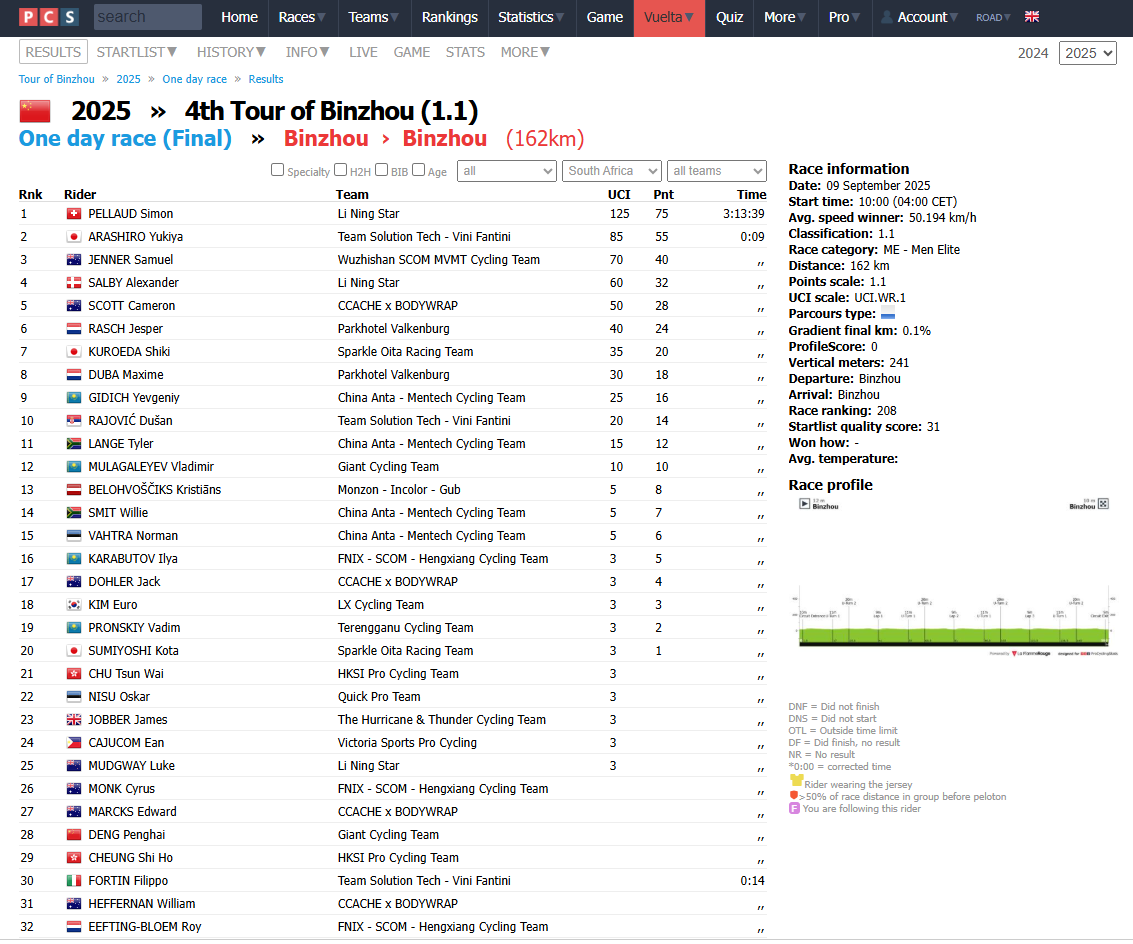Click the search input field
This screenshot has height=944, width=1133.
tap(147, 17)
